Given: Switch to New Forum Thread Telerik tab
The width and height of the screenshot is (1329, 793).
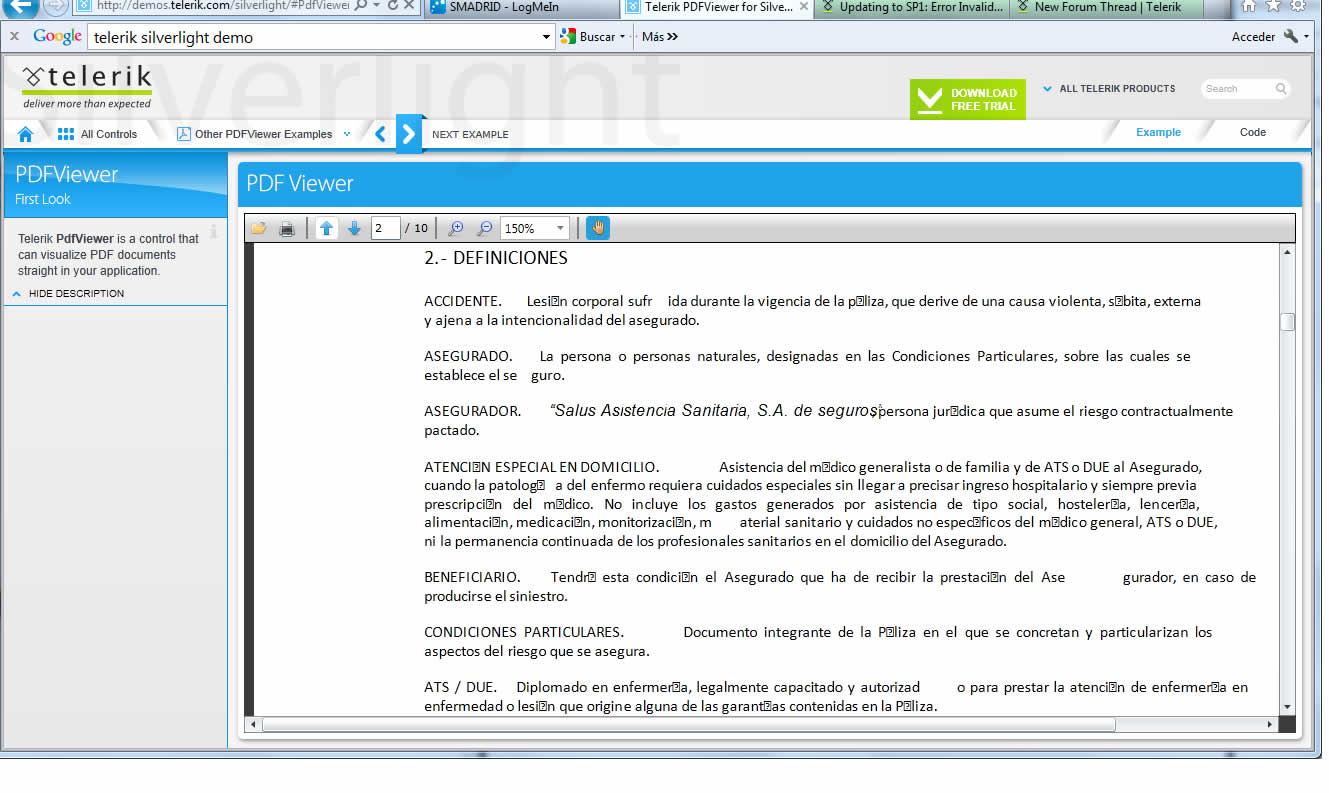Looking at the screenshot, I should click(1107, 7).
